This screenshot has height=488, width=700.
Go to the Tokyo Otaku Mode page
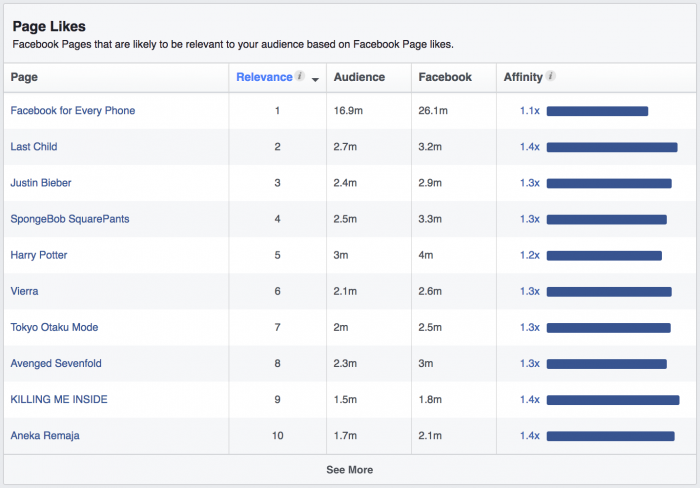(54, 327)
